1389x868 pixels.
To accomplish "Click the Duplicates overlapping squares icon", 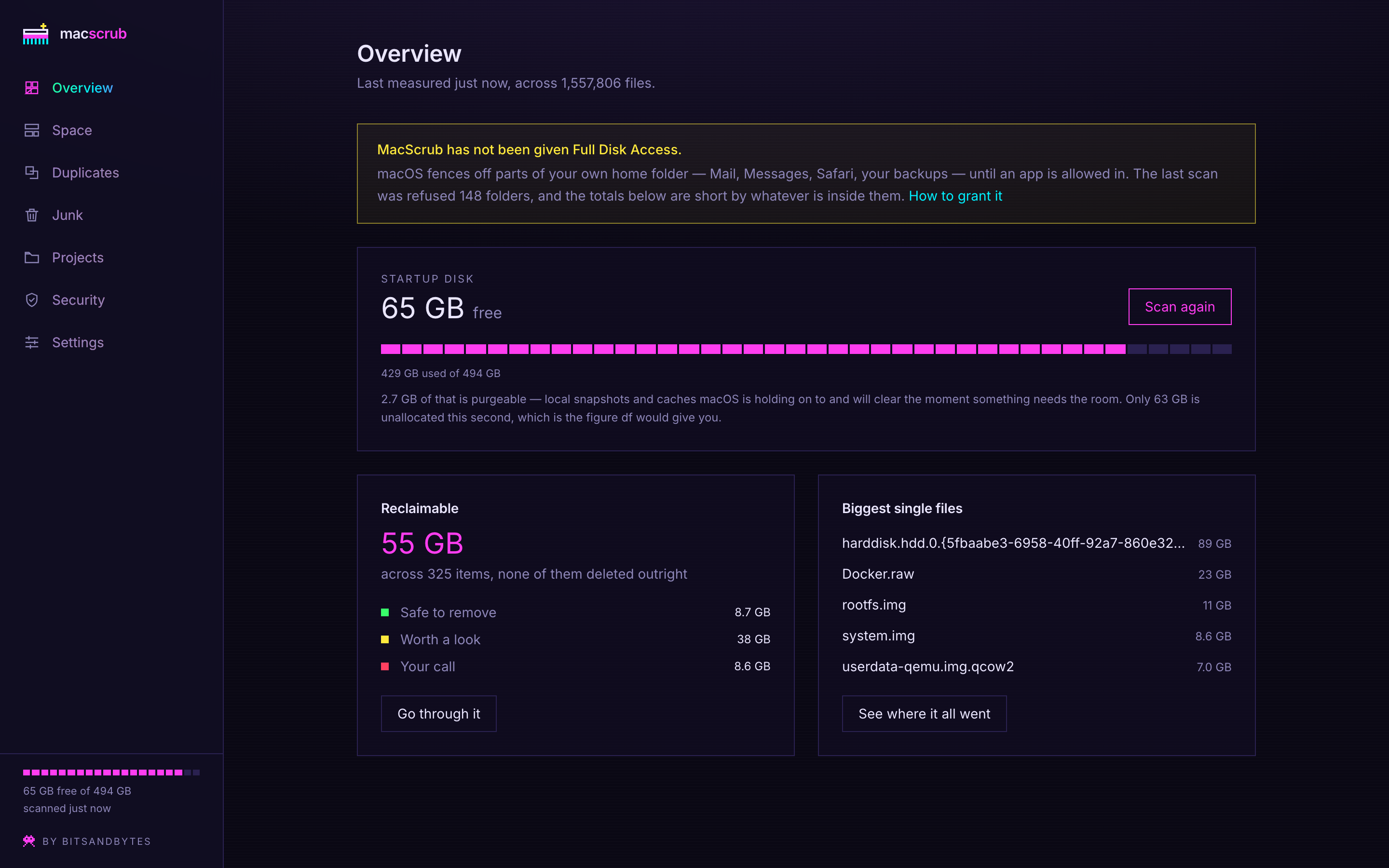I will click(31, 172).
